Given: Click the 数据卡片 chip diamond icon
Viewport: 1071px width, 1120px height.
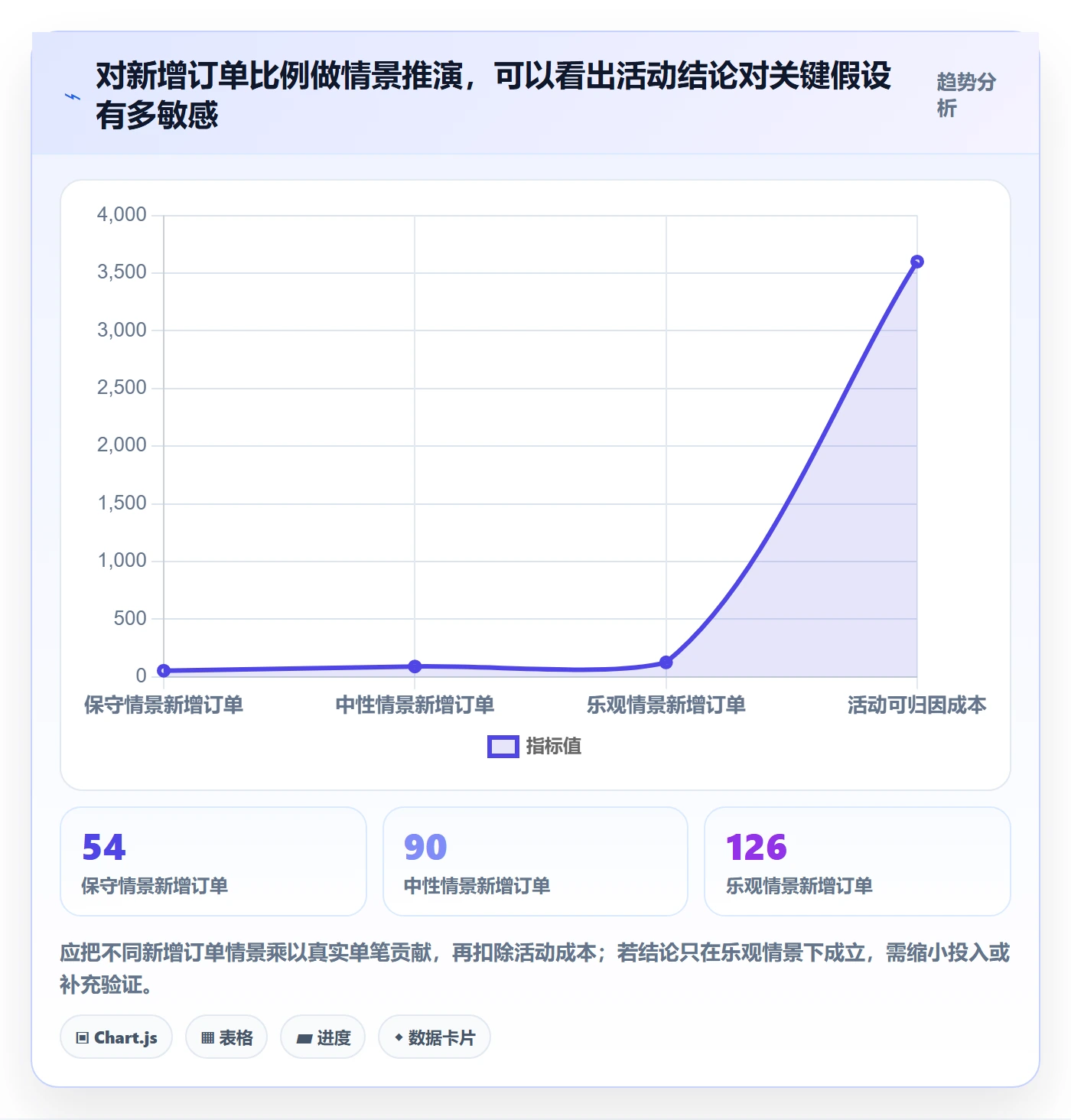Looking at the screenshot, I should 399,1037.
